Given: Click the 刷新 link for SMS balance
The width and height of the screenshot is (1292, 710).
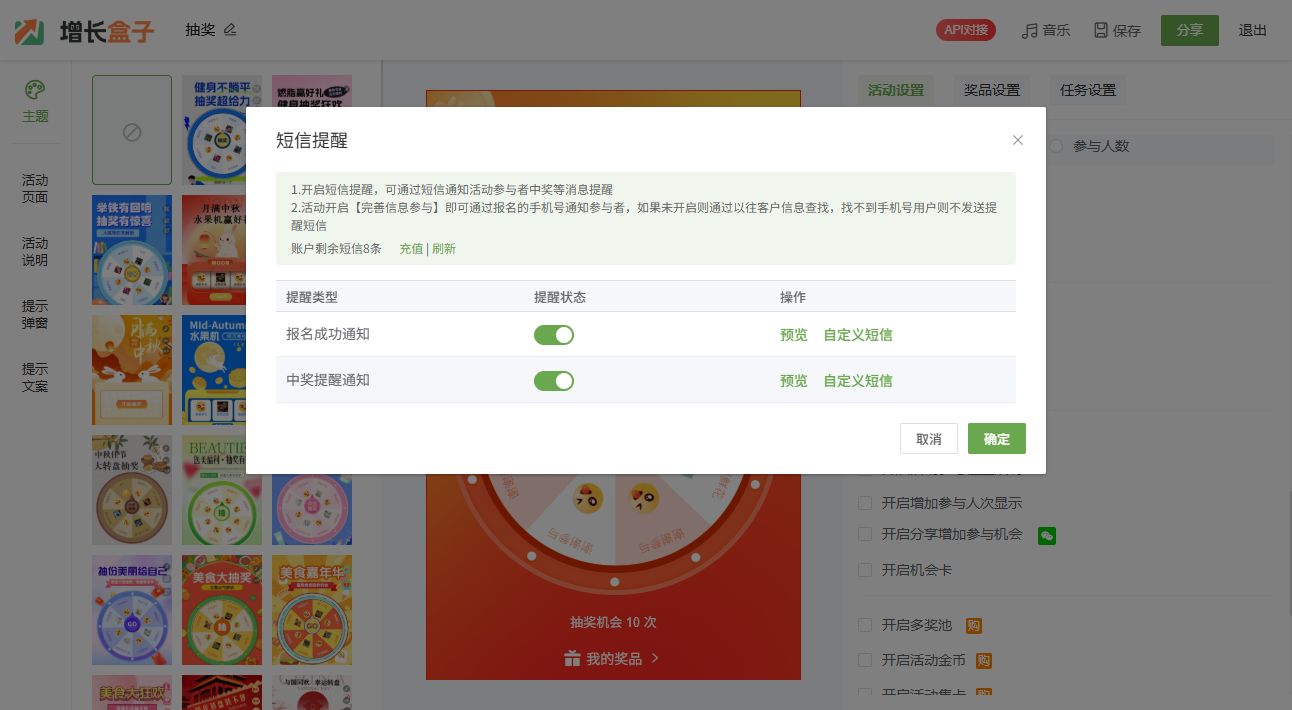Looking at the screenshot, I should coord(444,248).
